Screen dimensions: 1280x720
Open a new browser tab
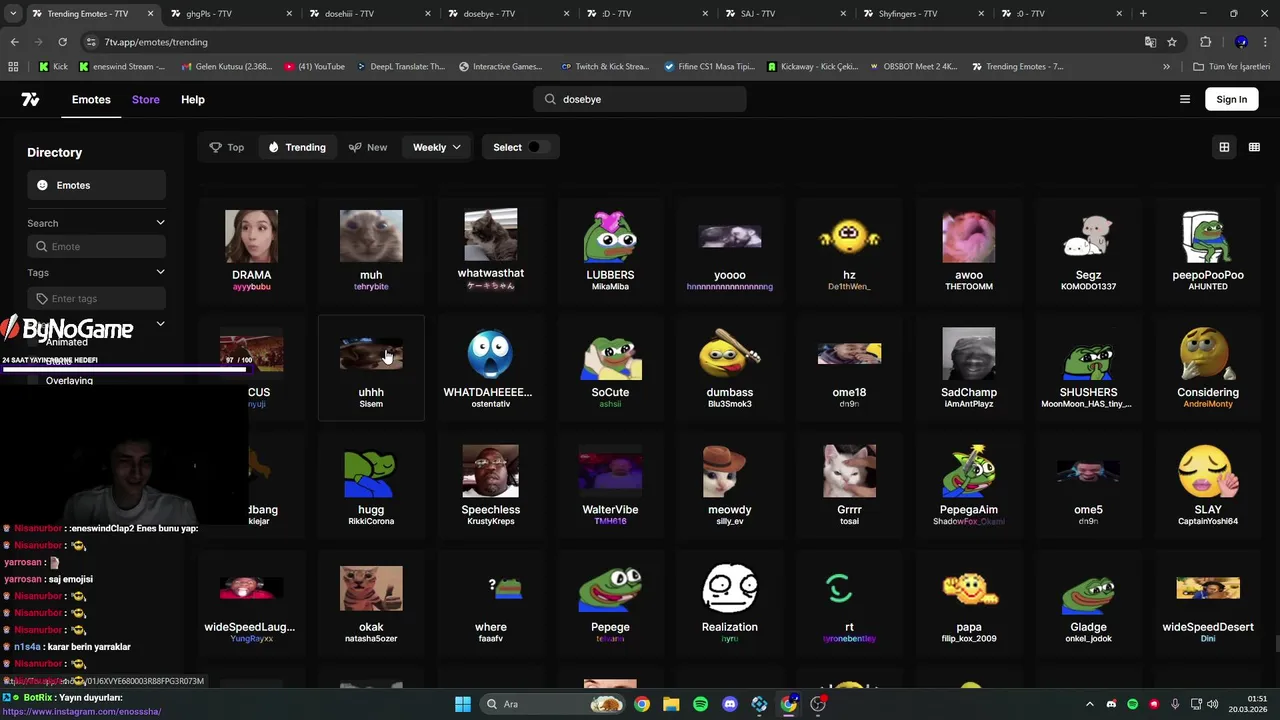pyautogui.click(x=1143, y=13)
